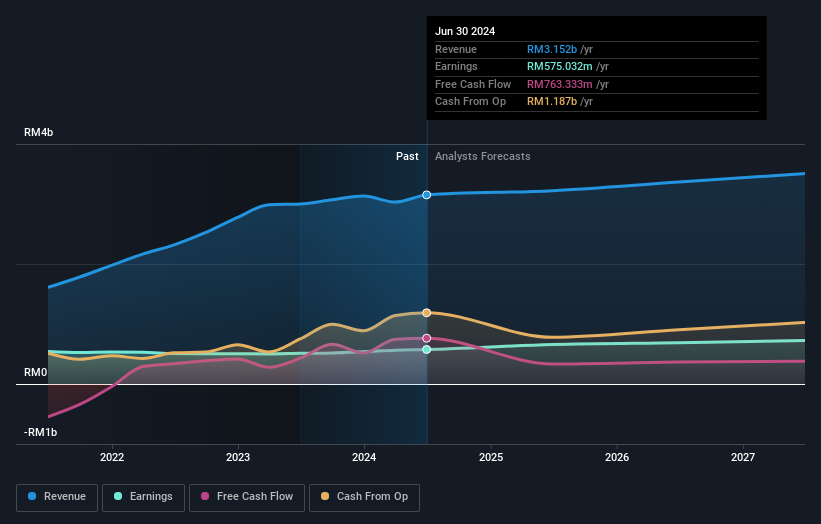Click the Jun 30 2024 tooltip date
Image resolution: width=821 pixels, height=524 pixels.
point(465,31)
